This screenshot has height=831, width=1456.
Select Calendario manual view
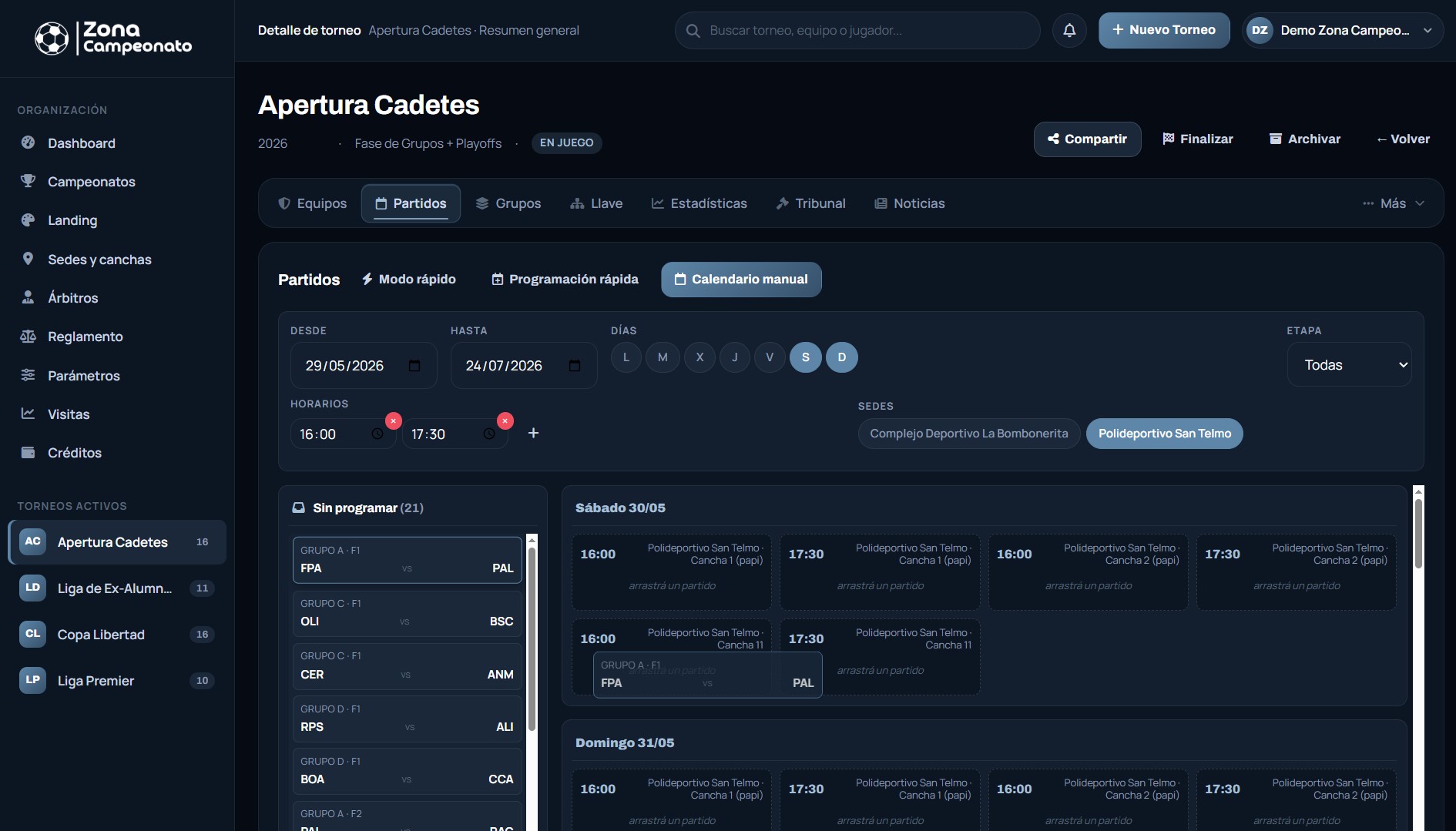(741, 280)
